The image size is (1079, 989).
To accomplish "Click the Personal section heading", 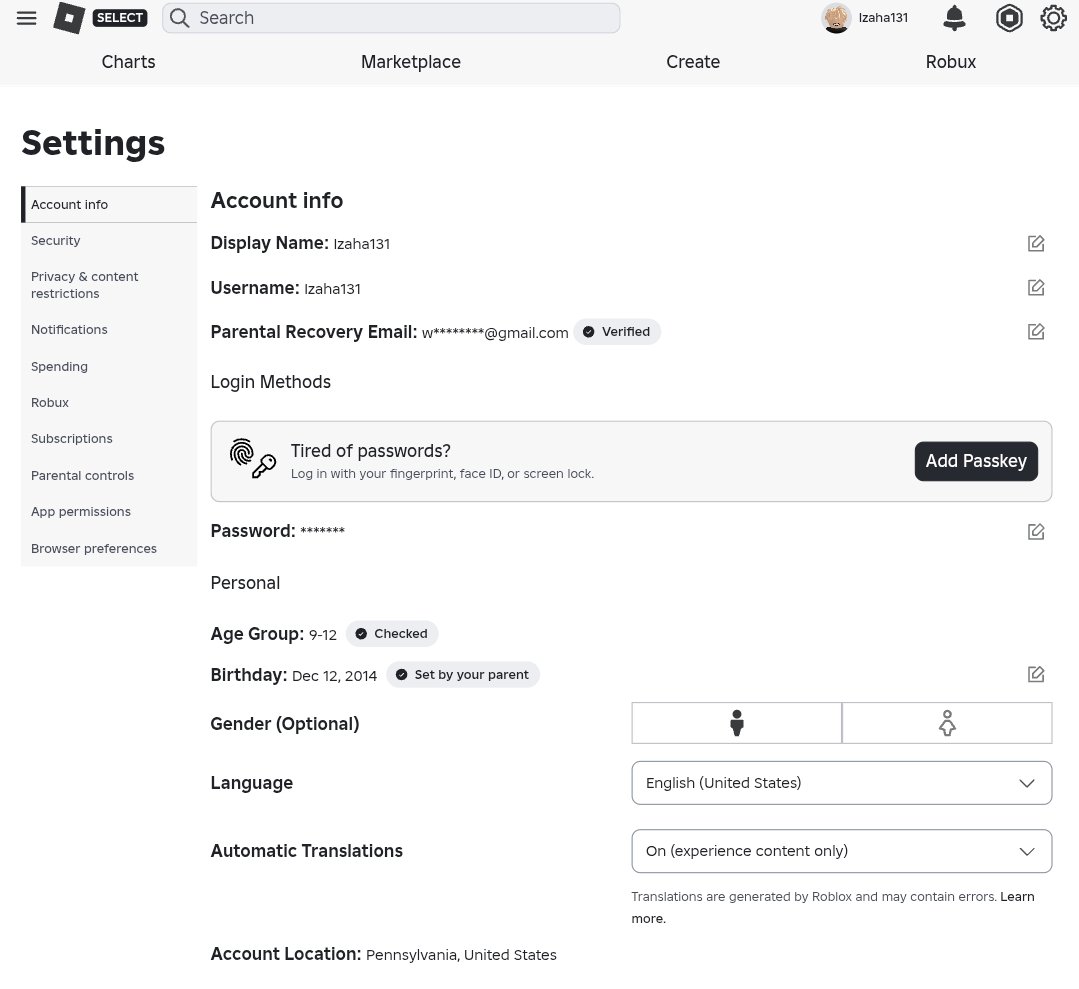I will [x=245, y=583].
